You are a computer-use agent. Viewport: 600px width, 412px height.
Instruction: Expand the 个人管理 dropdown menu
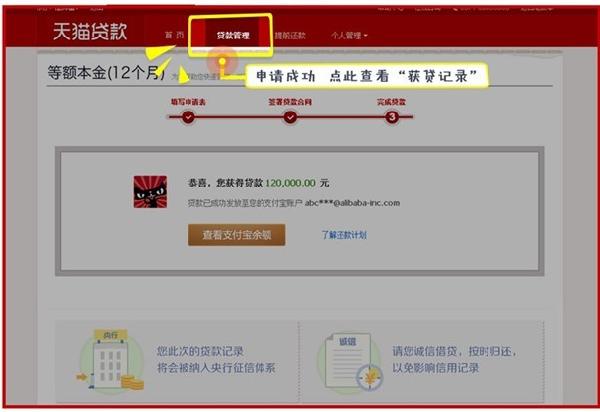[x=349, y=35]
